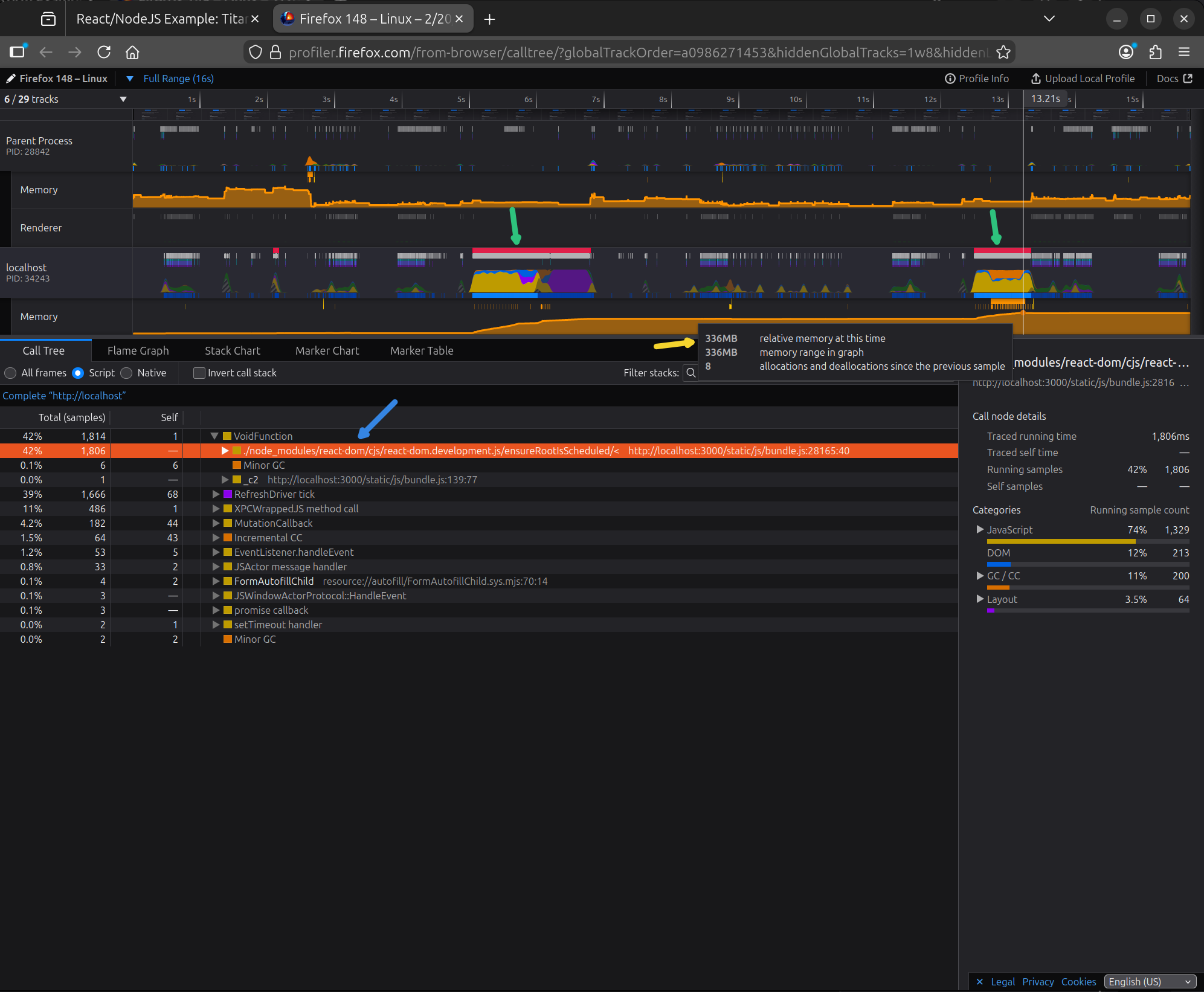Click the Firefox reload page icon
Viewport: 1204px width, 992px height.
coord(104,53)
